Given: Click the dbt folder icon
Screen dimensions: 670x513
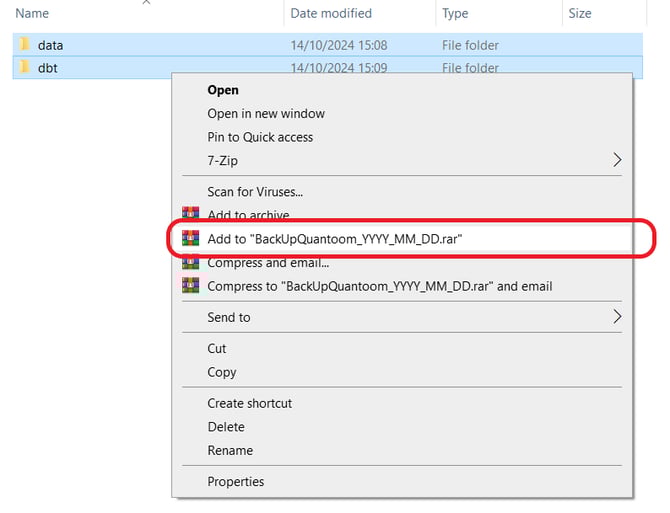Looking at the screenshot, I should coord(24,68).
